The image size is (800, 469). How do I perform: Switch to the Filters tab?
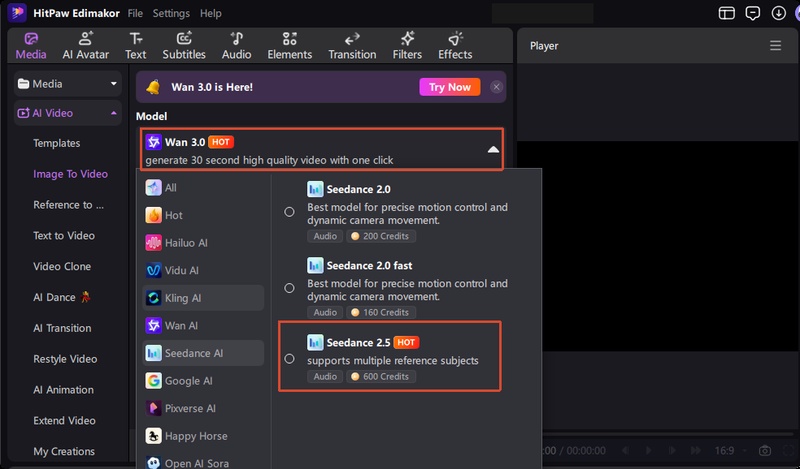tap(407, 45)
